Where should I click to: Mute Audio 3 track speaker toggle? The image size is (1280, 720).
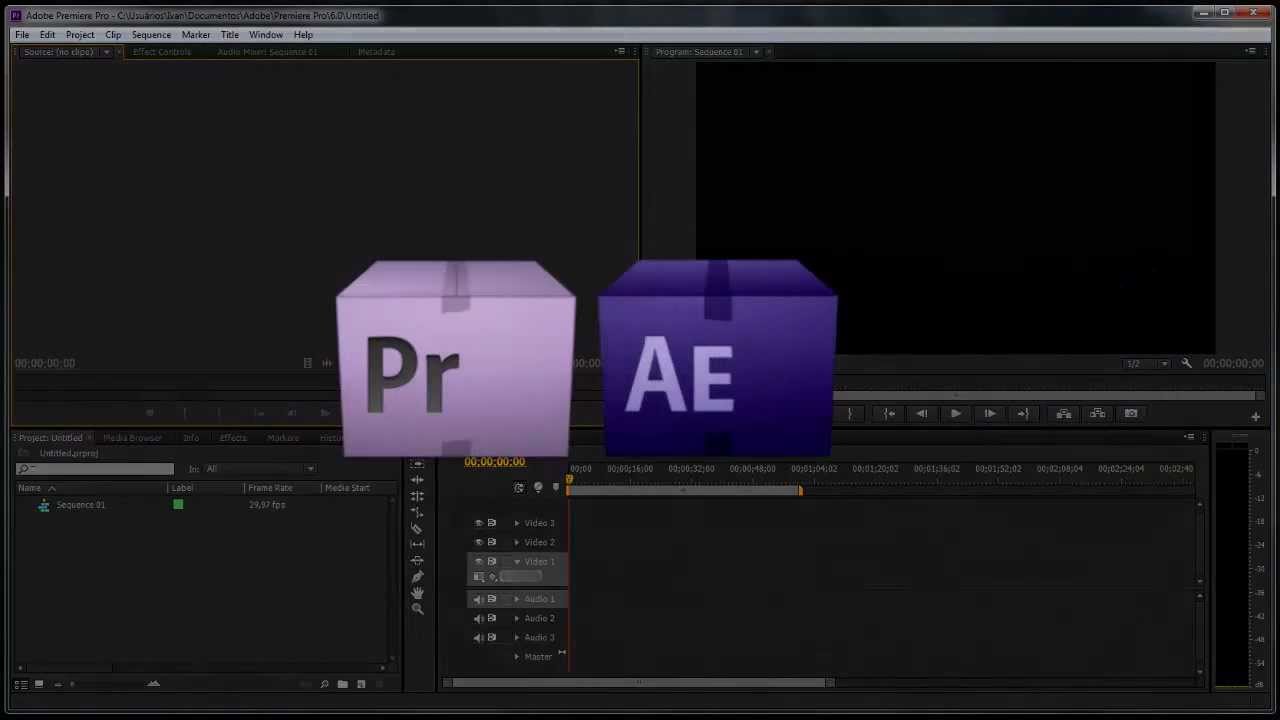click(x=478, y=637)
